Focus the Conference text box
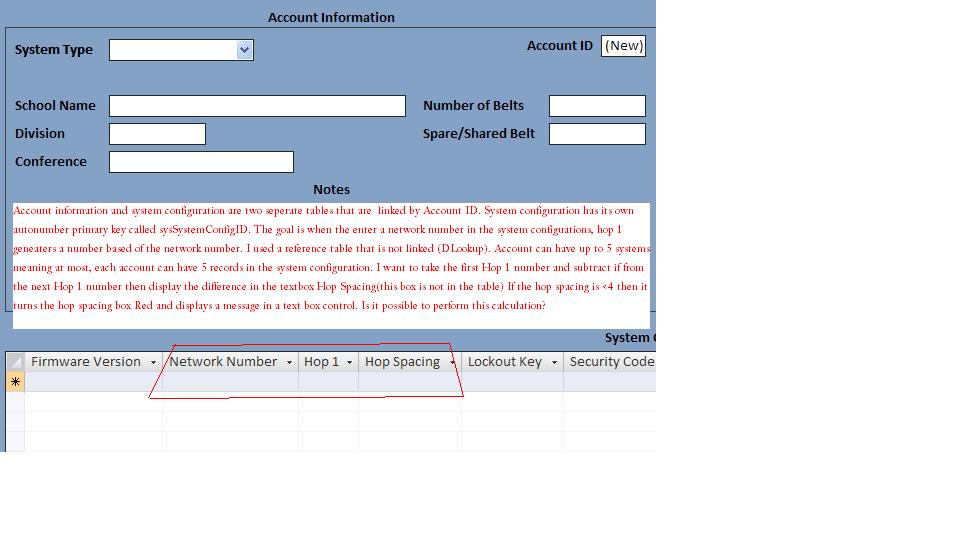 (x=201, y=162)
